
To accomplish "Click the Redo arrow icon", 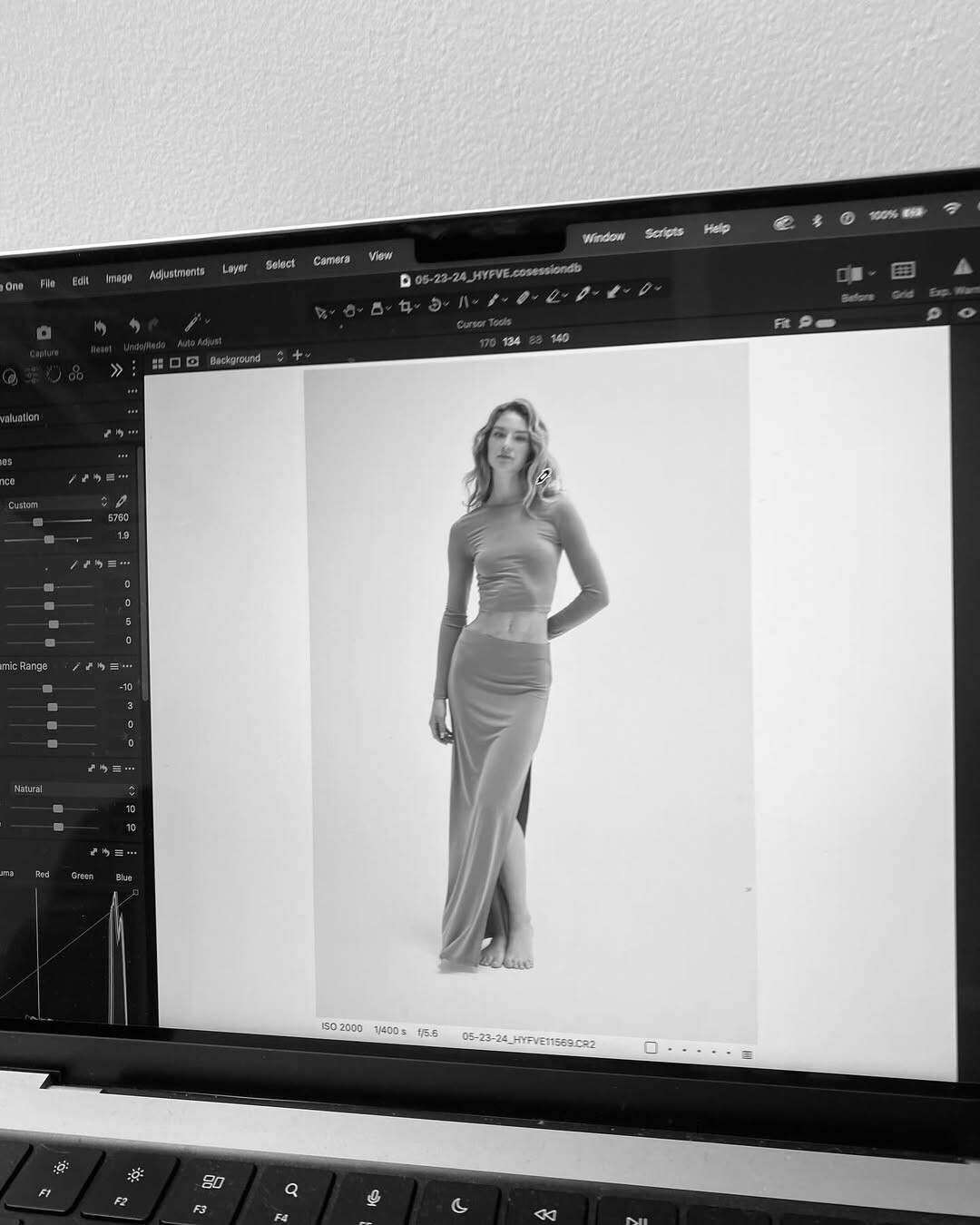I will 153,323.
